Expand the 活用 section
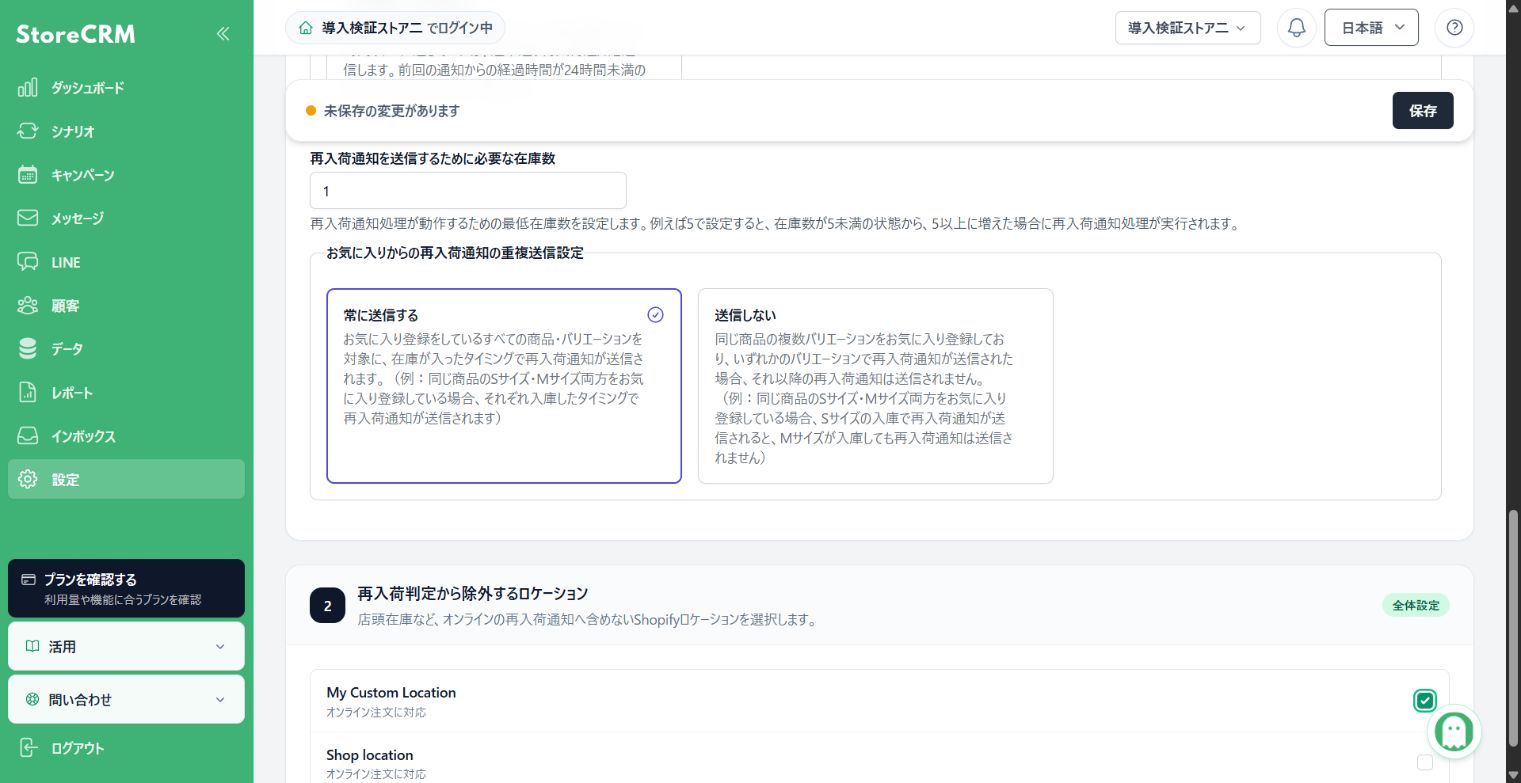 (x=126, y=646)
